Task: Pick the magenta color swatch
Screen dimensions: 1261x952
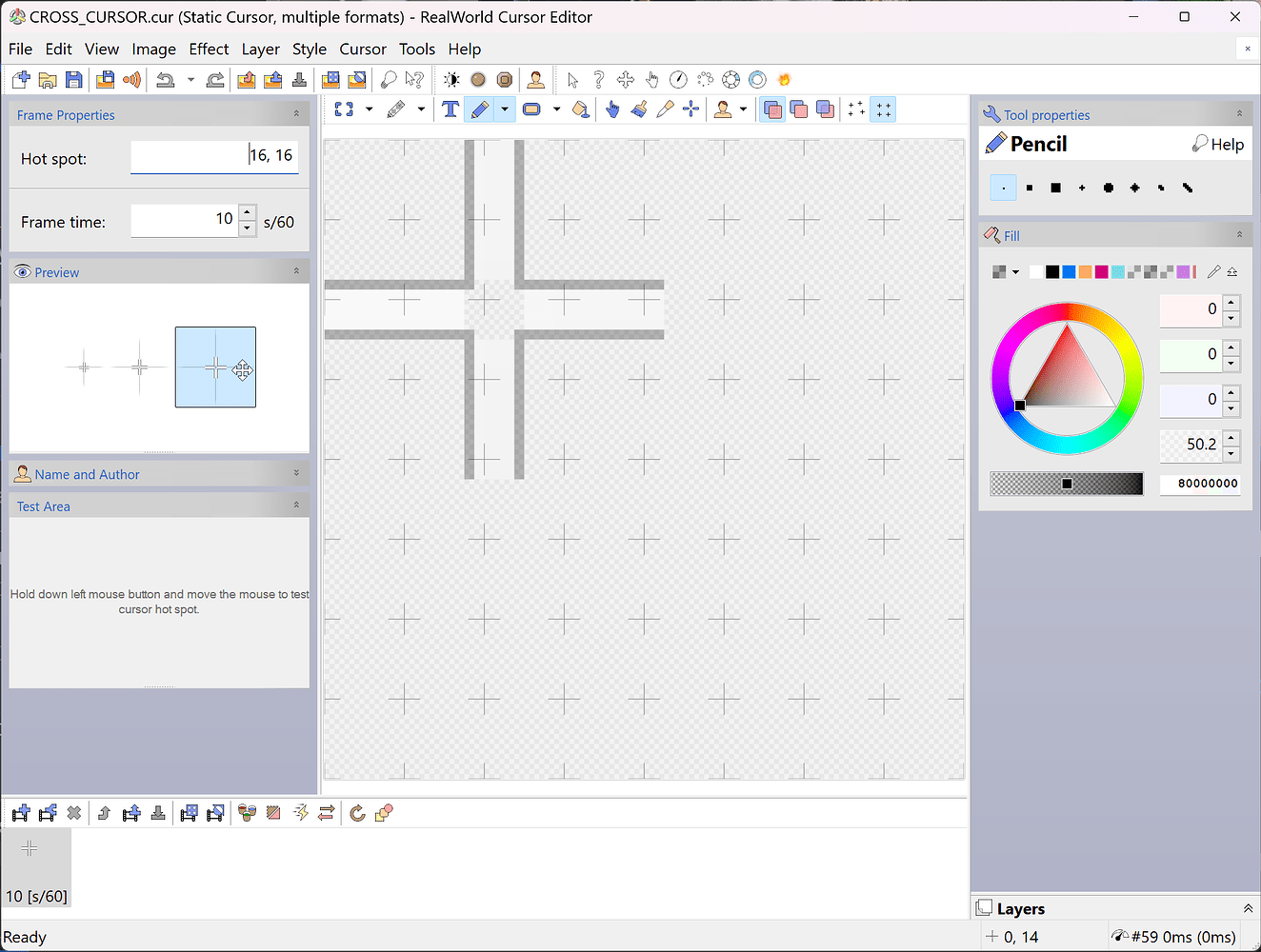Action: pyautogui.click(x=1102, y=272)
